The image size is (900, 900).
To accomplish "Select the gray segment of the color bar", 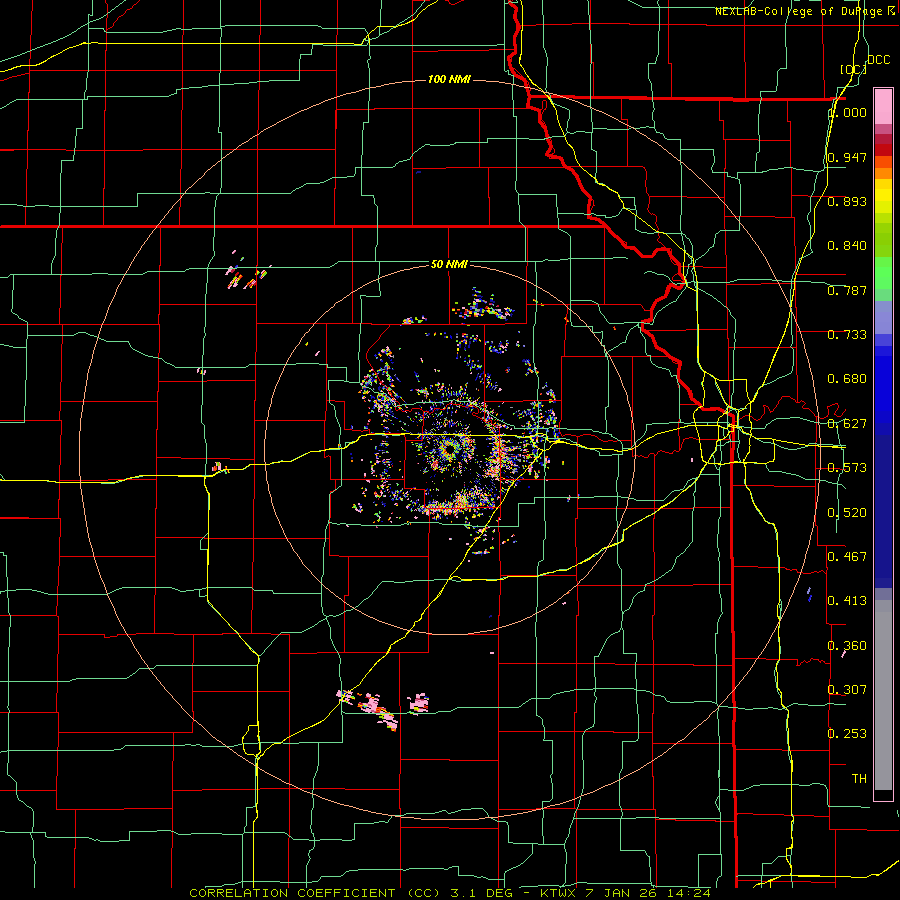I will point(883,695).
